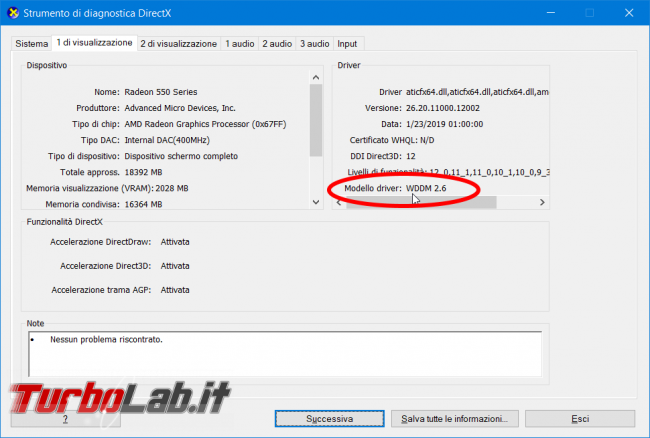
Task: Click the Dispositivo vertical scrollbar thumb
Action: (316, 120)
